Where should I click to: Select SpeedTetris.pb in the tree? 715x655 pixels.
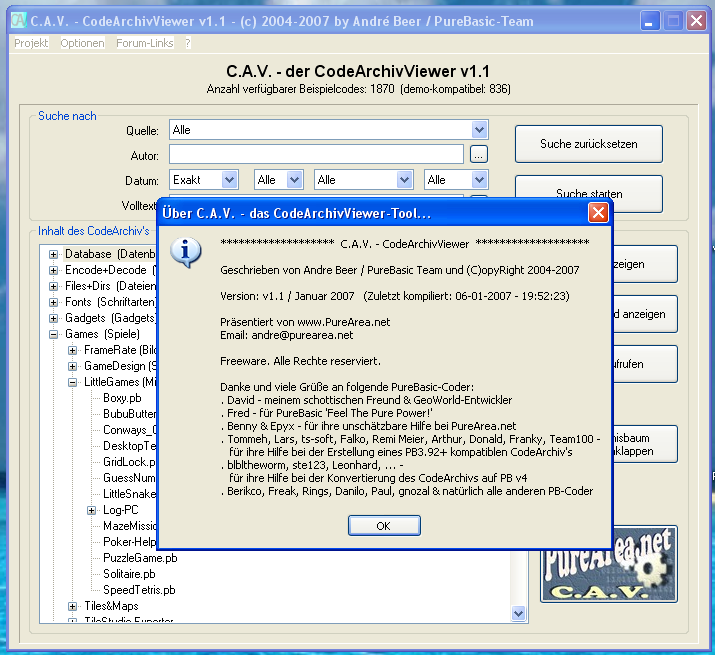pos(139,590)
